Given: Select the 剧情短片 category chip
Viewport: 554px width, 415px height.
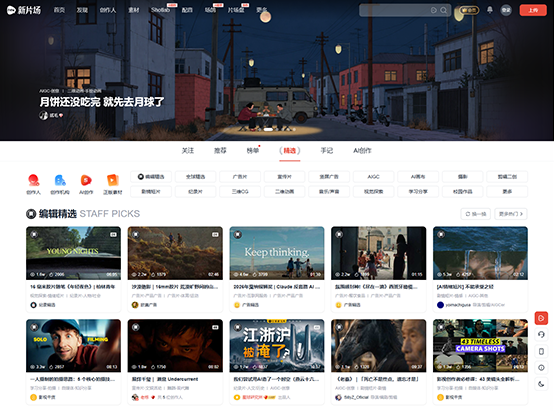Looking at the screenshot, I should (151, 191).
